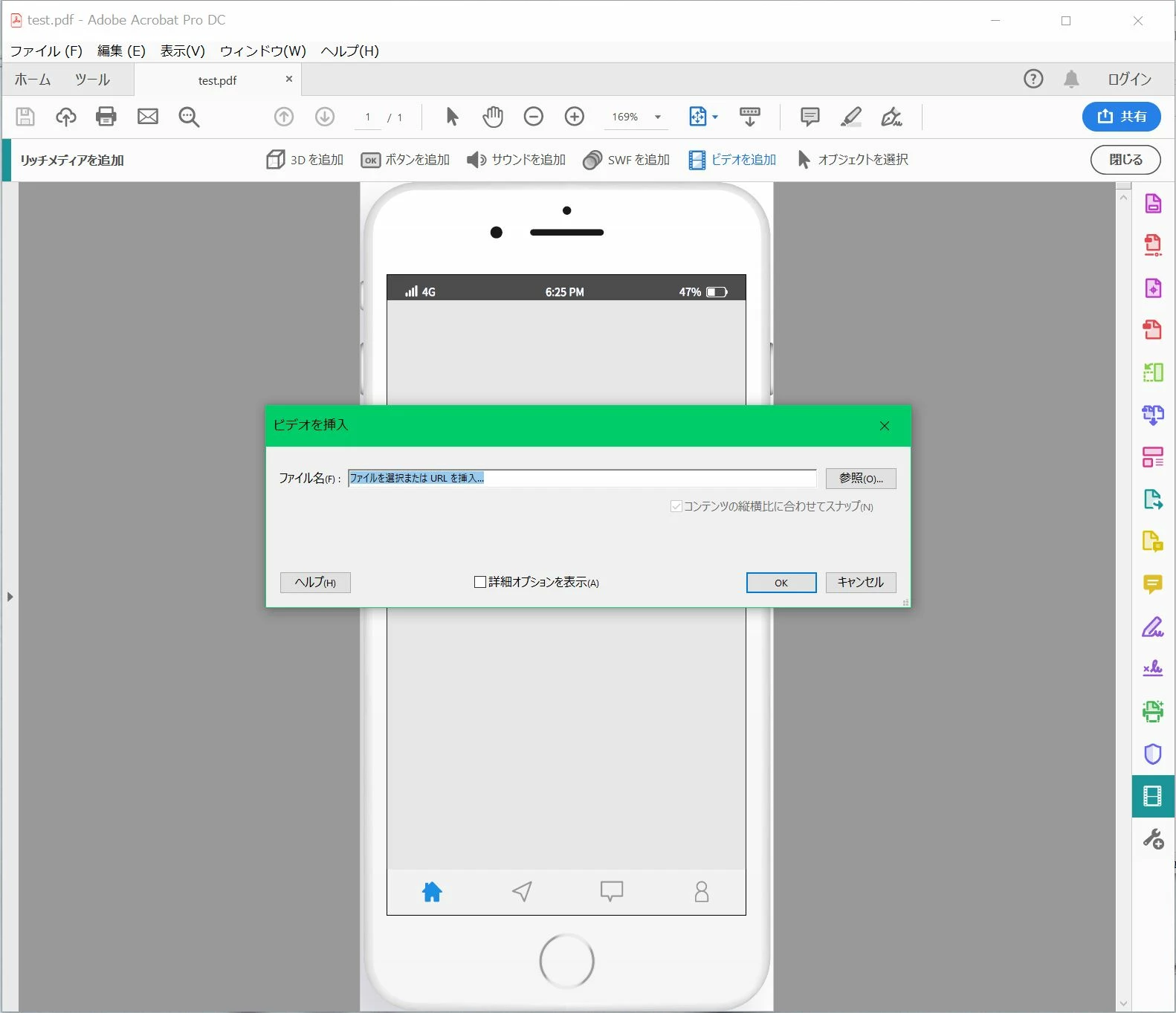Choose the selection arrow tool

[452, 117]
